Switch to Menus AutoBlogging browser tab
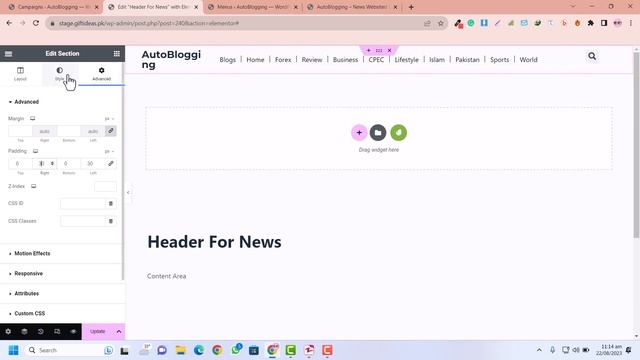 (253, 7)
